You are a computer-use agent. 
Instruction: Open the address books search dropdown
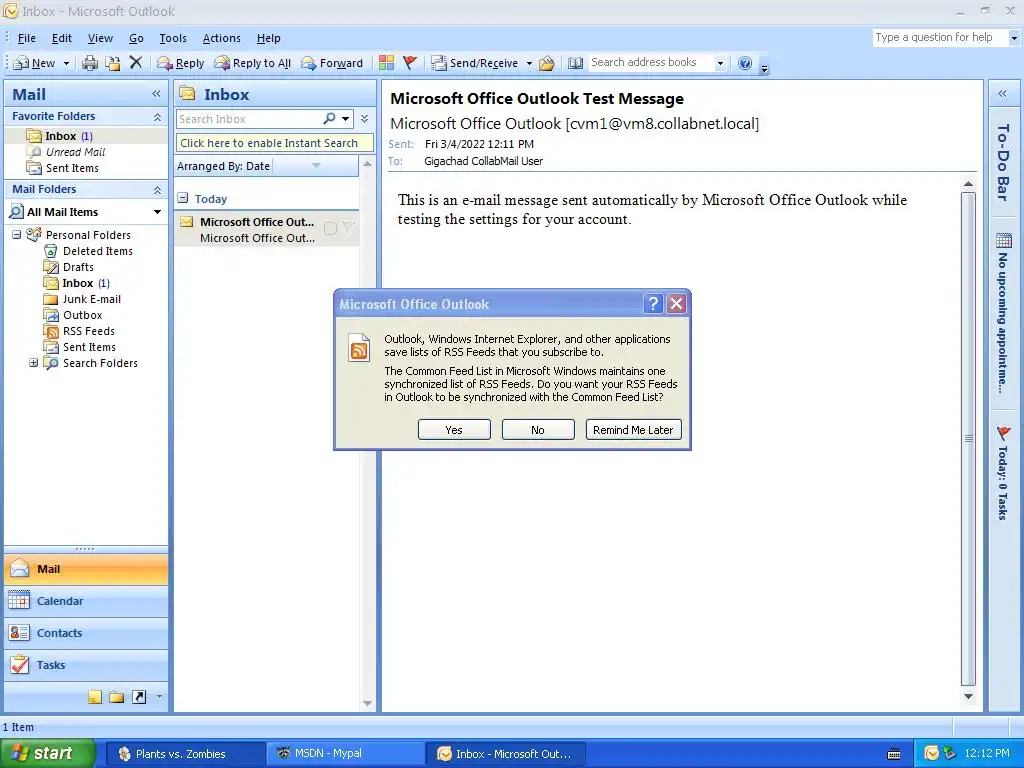pos(720,63)
